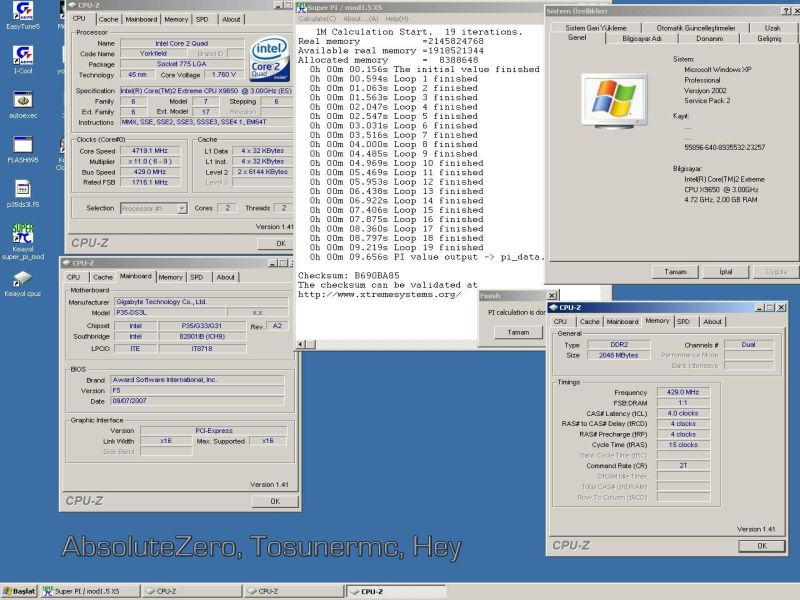Open the Bilgisayar Adı tab
This screenshot has height=600, width=800.
(x=642, y=39)
